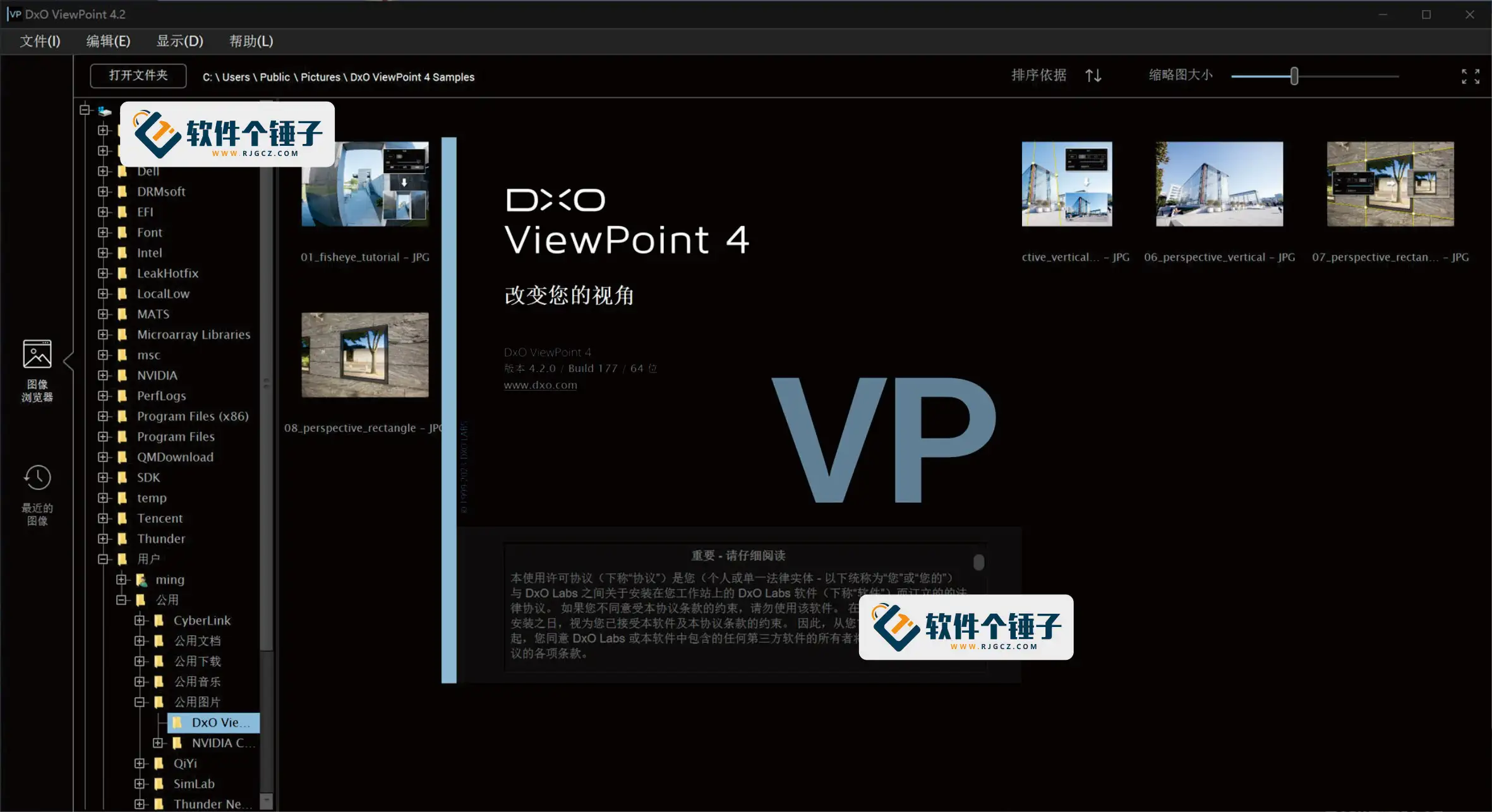Select the LocalLow folder

tap(163, 294)
